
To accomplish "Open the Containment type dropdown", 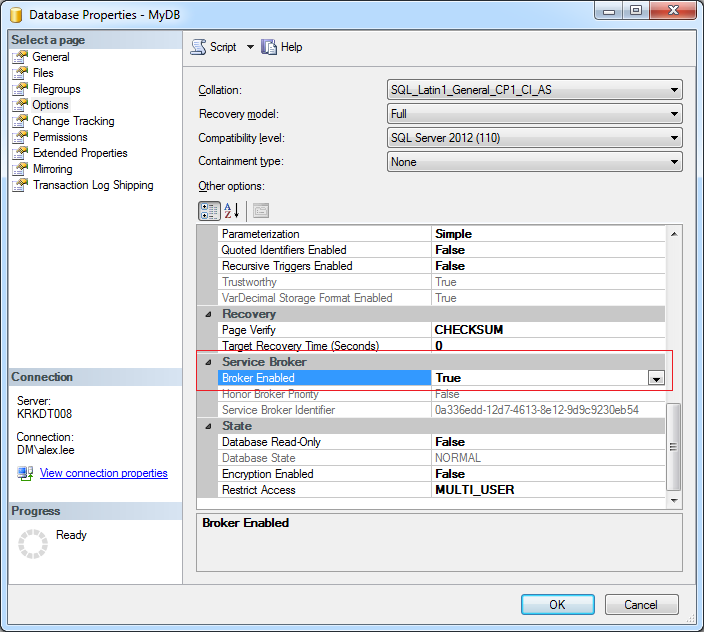I will pyautogui.click(x=534, y=162).
